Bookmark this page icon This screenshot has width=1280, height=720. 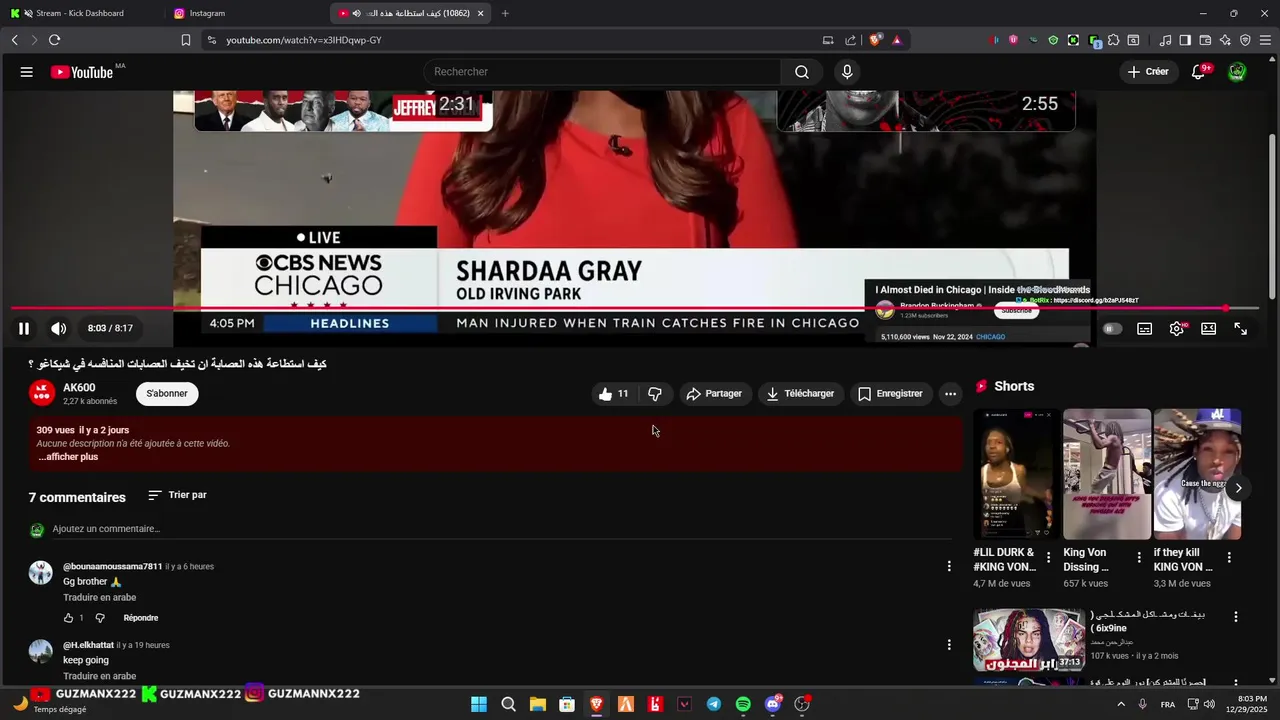pyautogui.click(x=185, y=40)
